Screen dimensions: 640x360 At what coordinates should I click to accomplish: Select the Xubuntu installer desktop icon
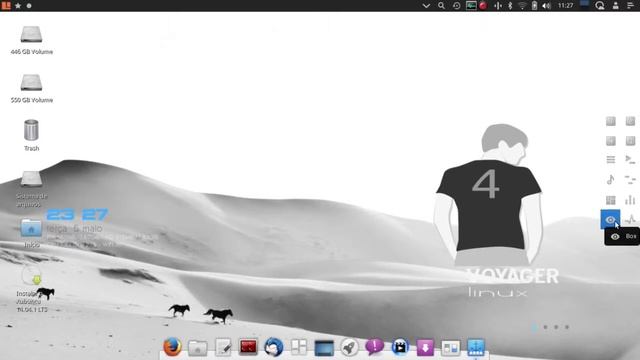click(32, 289)
